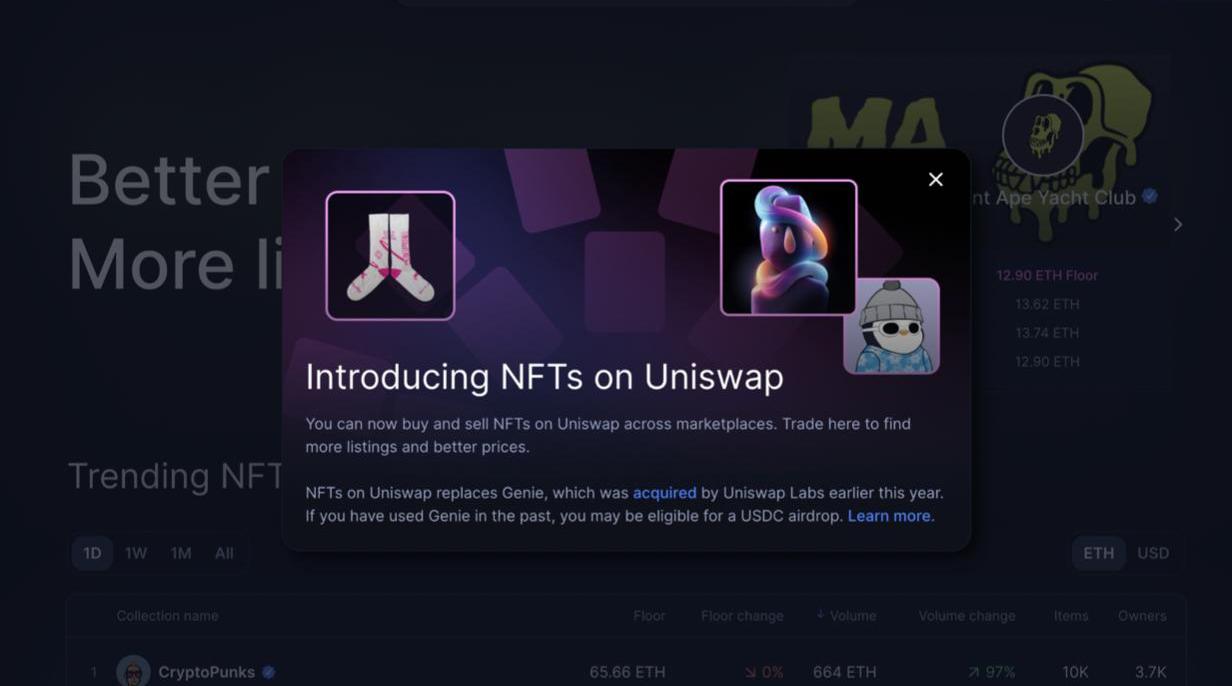1232x686 pixels.
Task: Close the Introducing NFTs popup
Action: (x=935, y=179)
